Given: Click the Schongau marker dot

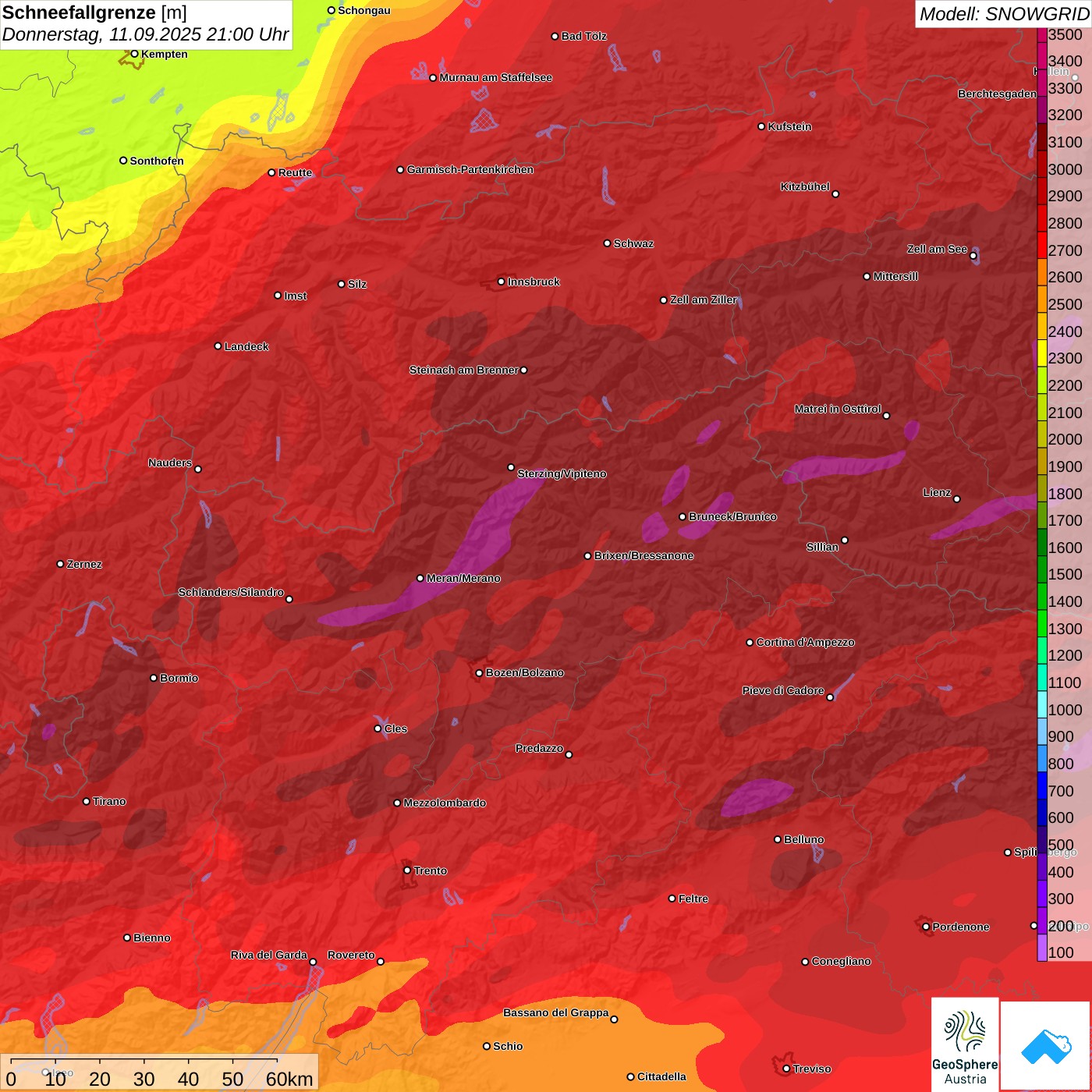Looking at the screenshot, I should click(x=331, y=10).
